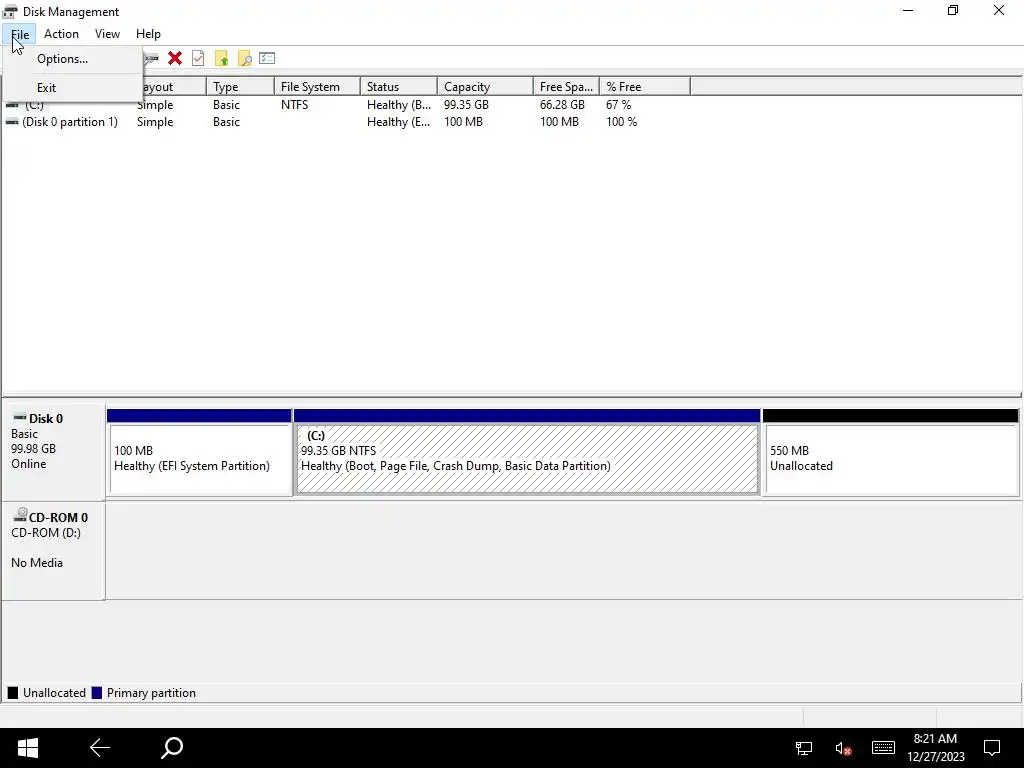This screenshot has height=768, width=1024.
Task: Click the Disk 0 drive icon in lower pane
Action: tap(20, 418)
